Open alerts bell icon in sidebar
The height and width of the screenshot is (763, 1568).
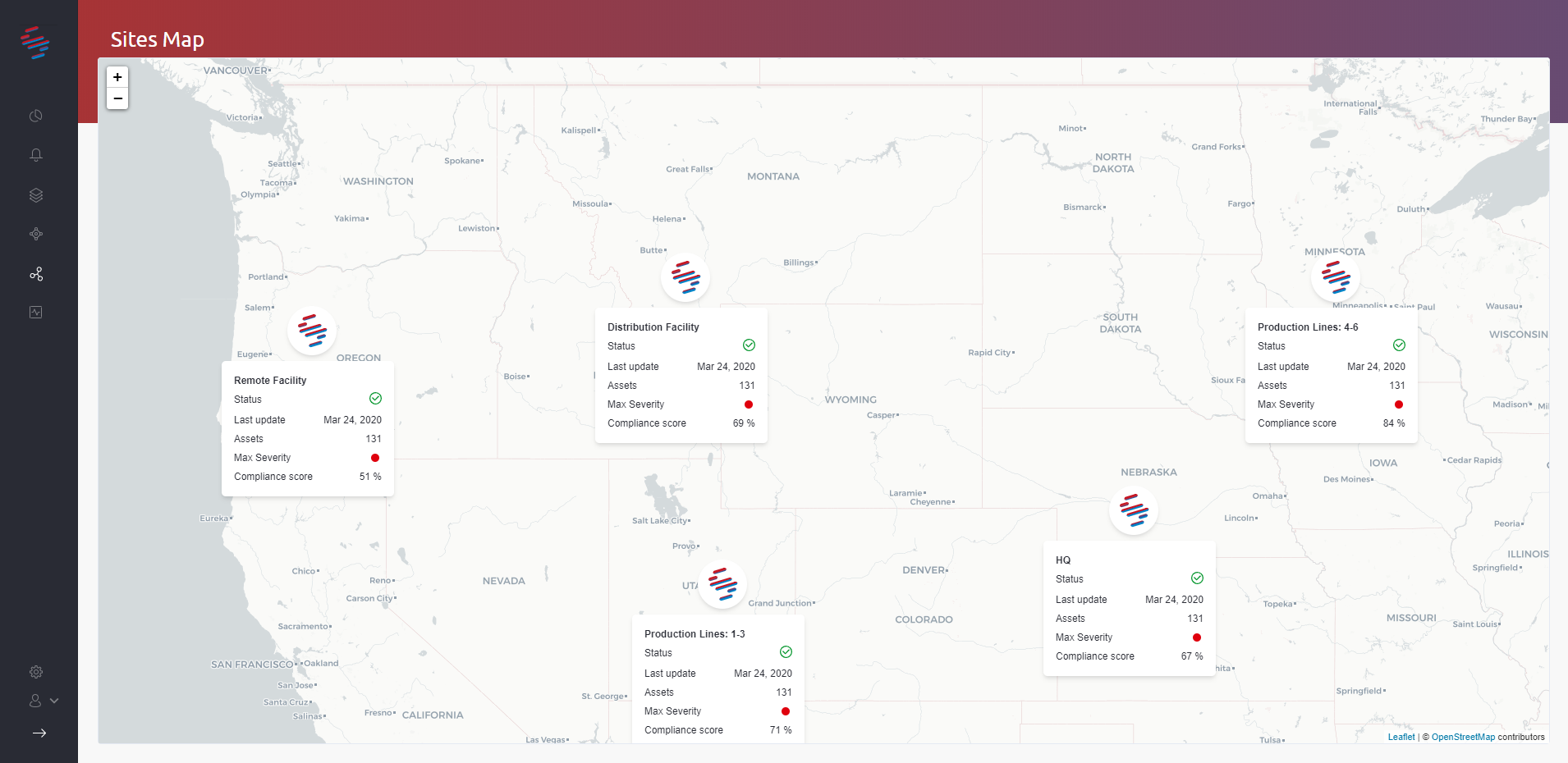pos(36,155)
